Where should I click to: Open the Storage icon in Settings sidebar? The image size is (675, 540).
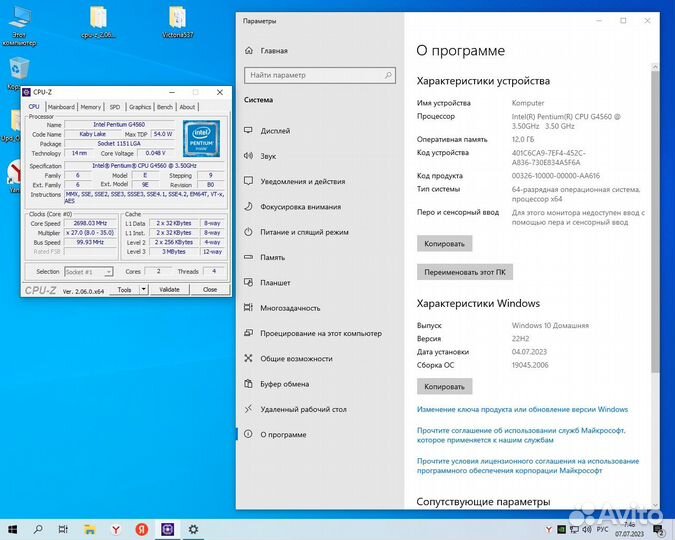[248, 257]
